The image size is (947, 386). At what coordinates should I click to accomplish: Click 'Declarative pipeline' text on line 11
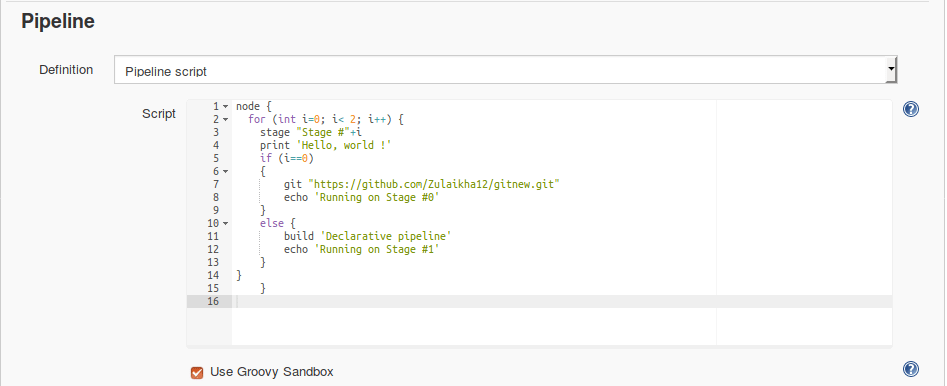point(386,236)
